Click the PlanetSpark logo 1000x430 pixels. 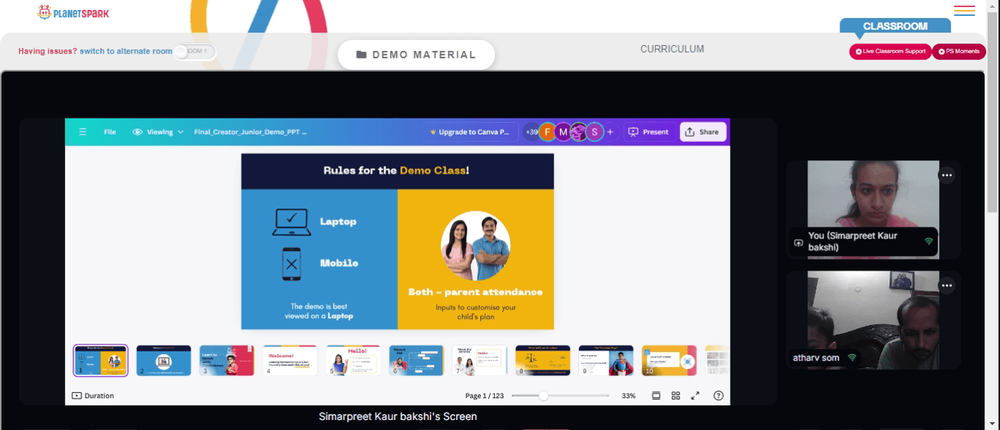[73, 12]
